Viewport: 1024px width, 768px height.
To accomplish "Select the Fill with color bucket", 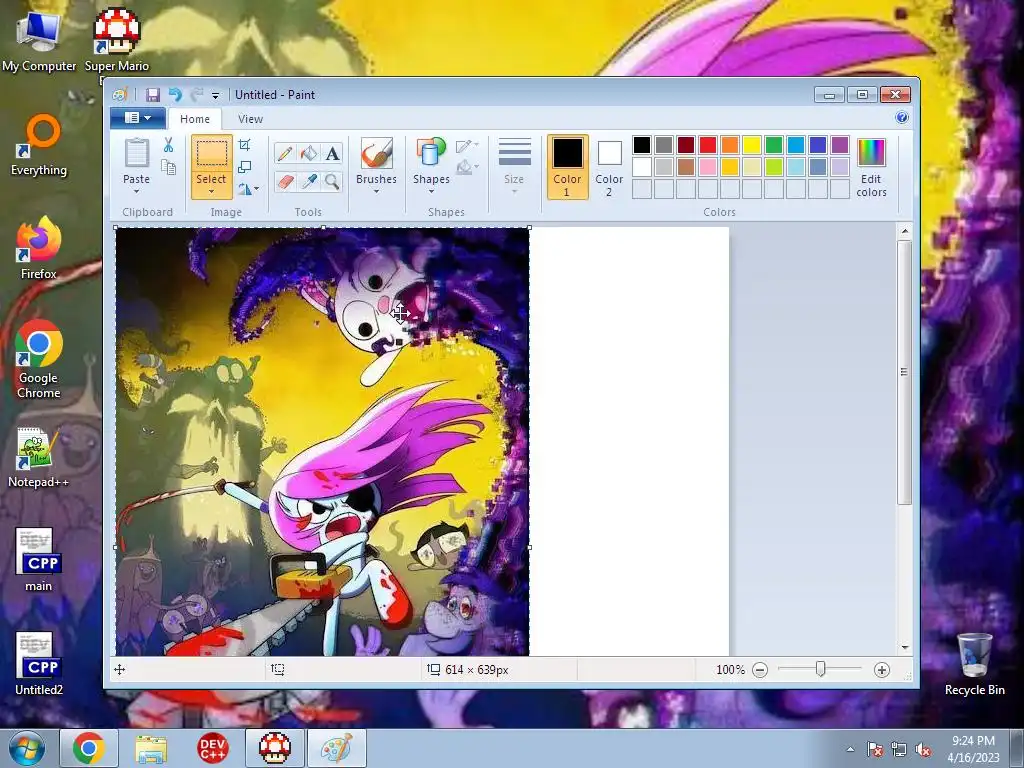I will (309, 153).
